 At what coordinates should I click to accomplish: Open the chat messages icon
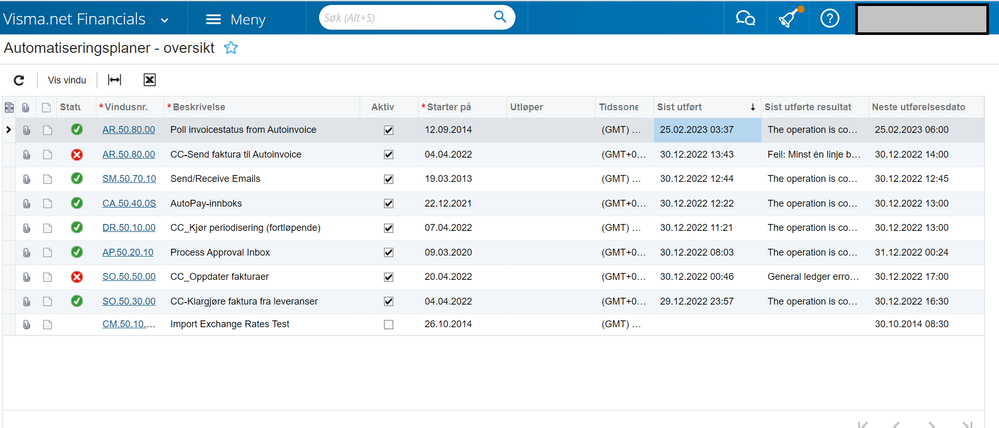[745, 18]
